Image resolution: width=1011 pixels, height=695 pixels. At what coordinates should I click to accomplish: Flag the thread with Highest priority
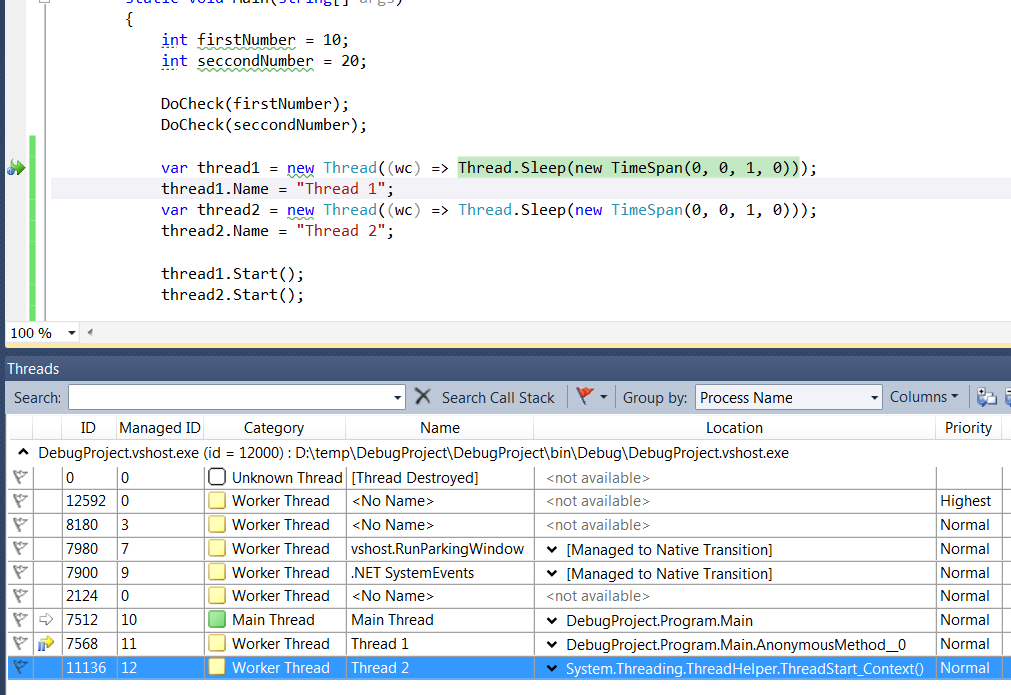(20, 500)
